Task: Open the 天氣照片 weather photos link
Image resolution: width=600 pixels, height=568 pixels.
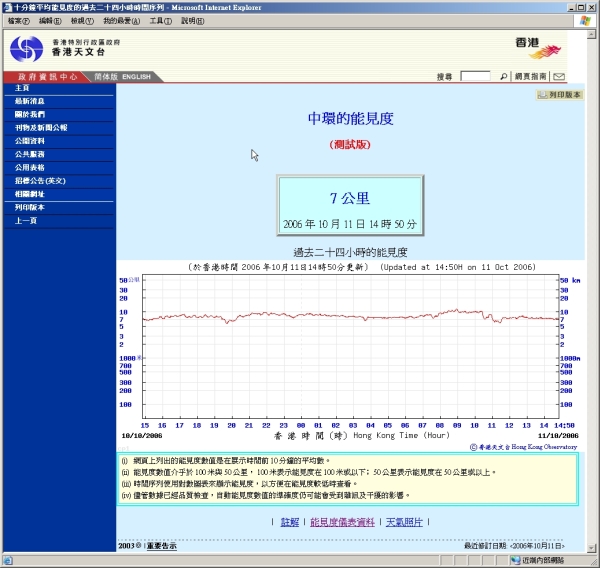Action: click(404, 522)
